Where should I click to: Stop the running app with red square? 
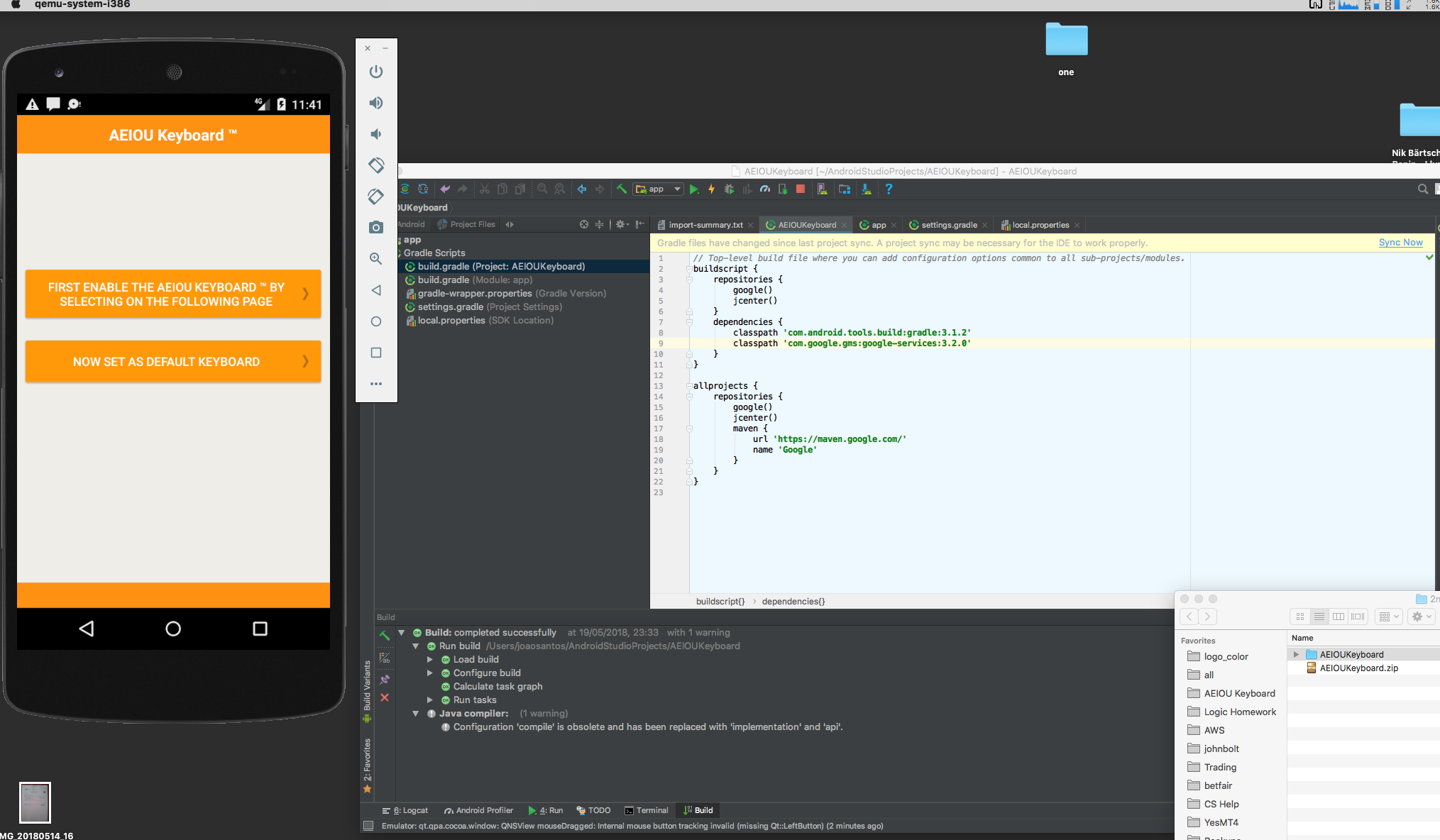pos(801,189)
